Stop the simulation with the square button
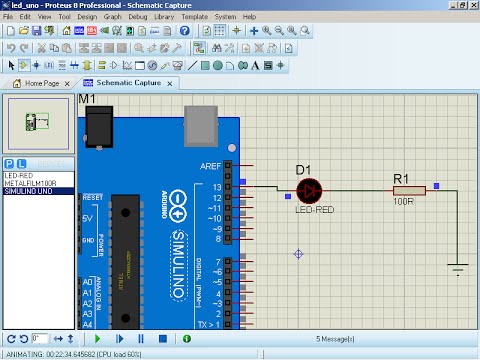 tap(163, 339)
